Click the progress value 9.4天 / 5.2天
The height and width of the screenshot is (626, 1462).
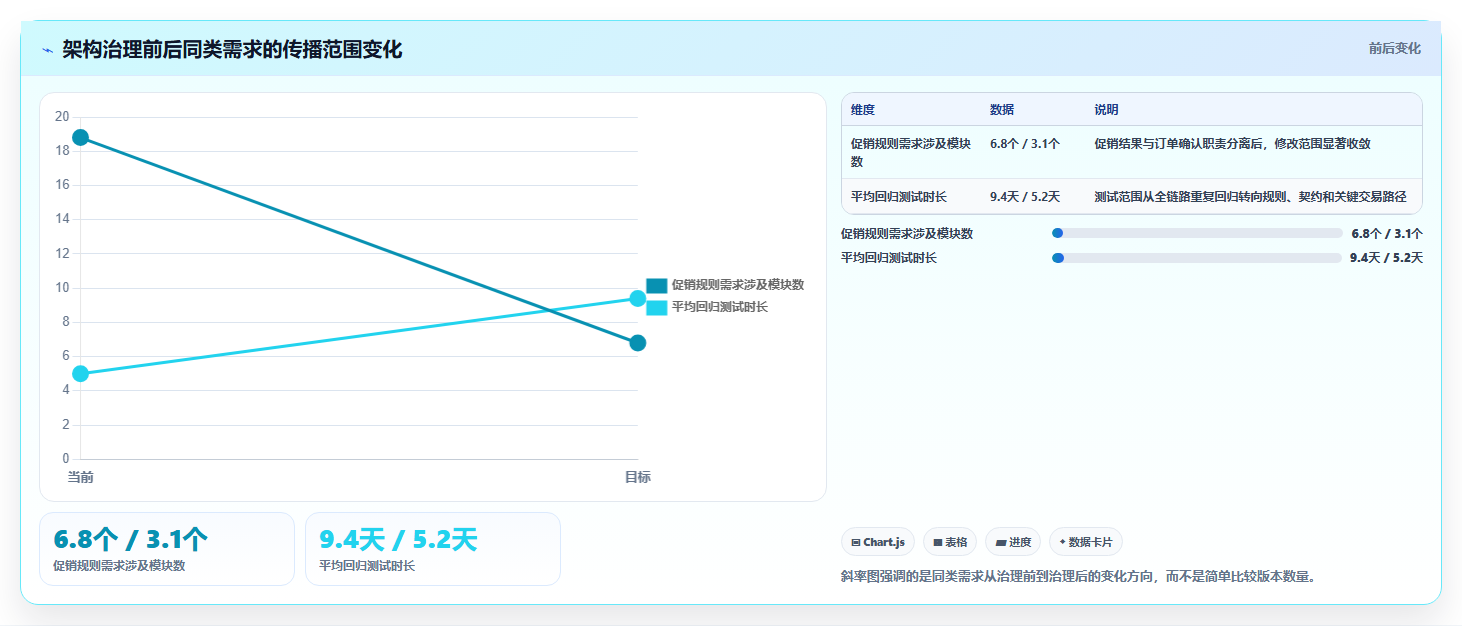(x=1386, y=258)
